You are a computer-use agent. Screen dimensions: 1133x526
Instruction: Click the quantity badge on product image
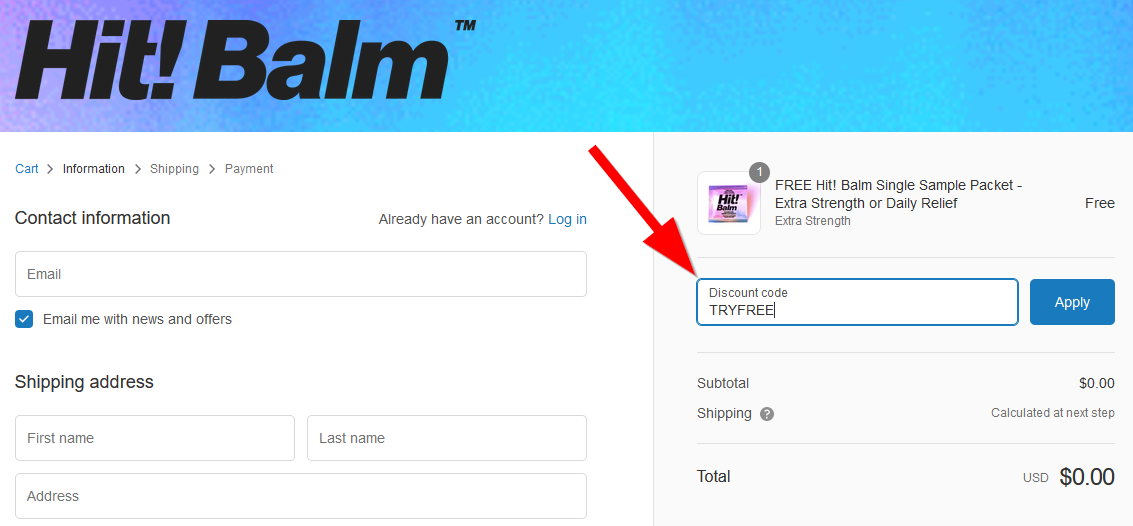[x=759, y=173]
